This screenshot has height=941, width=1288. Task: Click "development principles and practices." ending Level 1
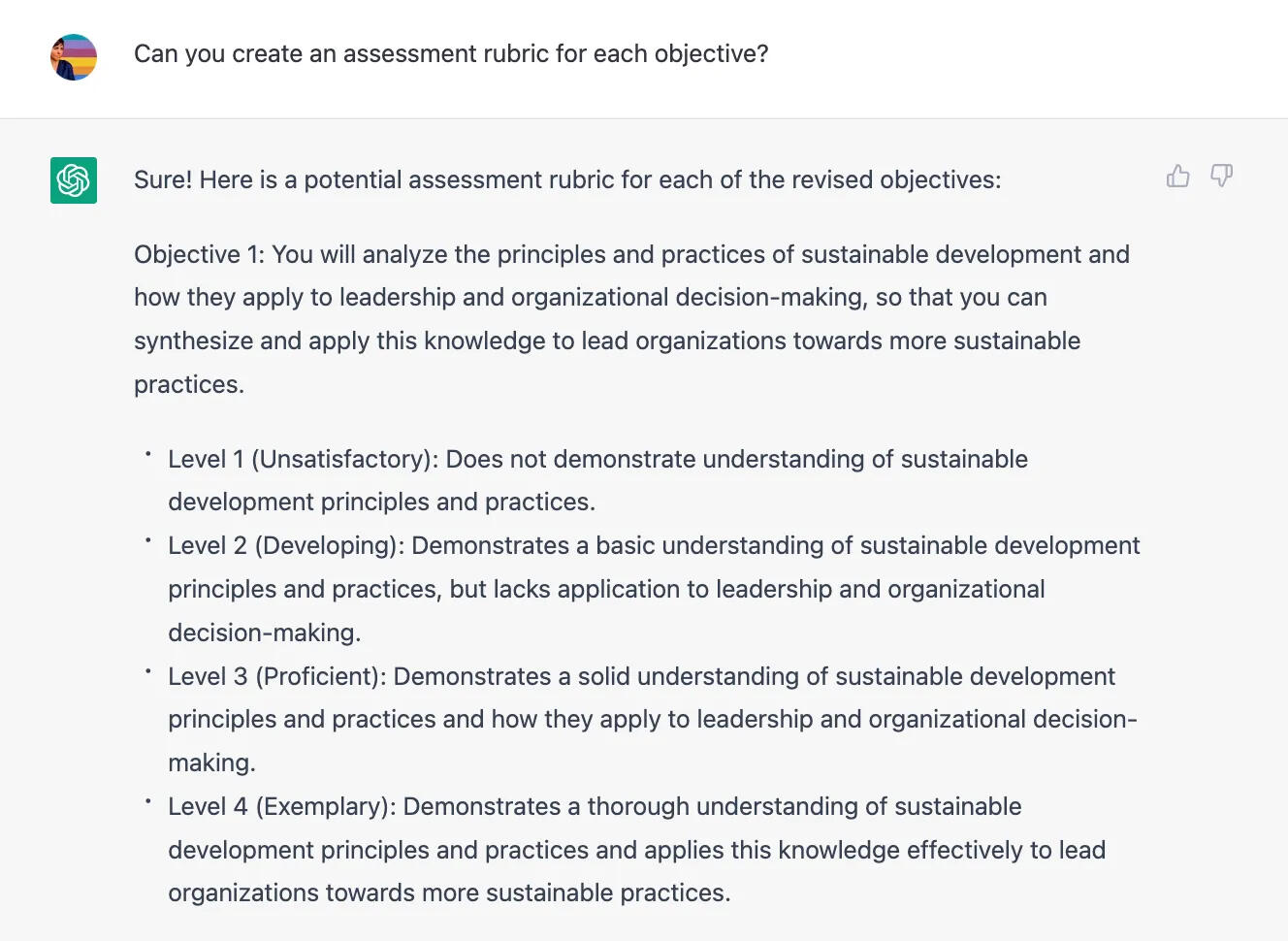381,503
